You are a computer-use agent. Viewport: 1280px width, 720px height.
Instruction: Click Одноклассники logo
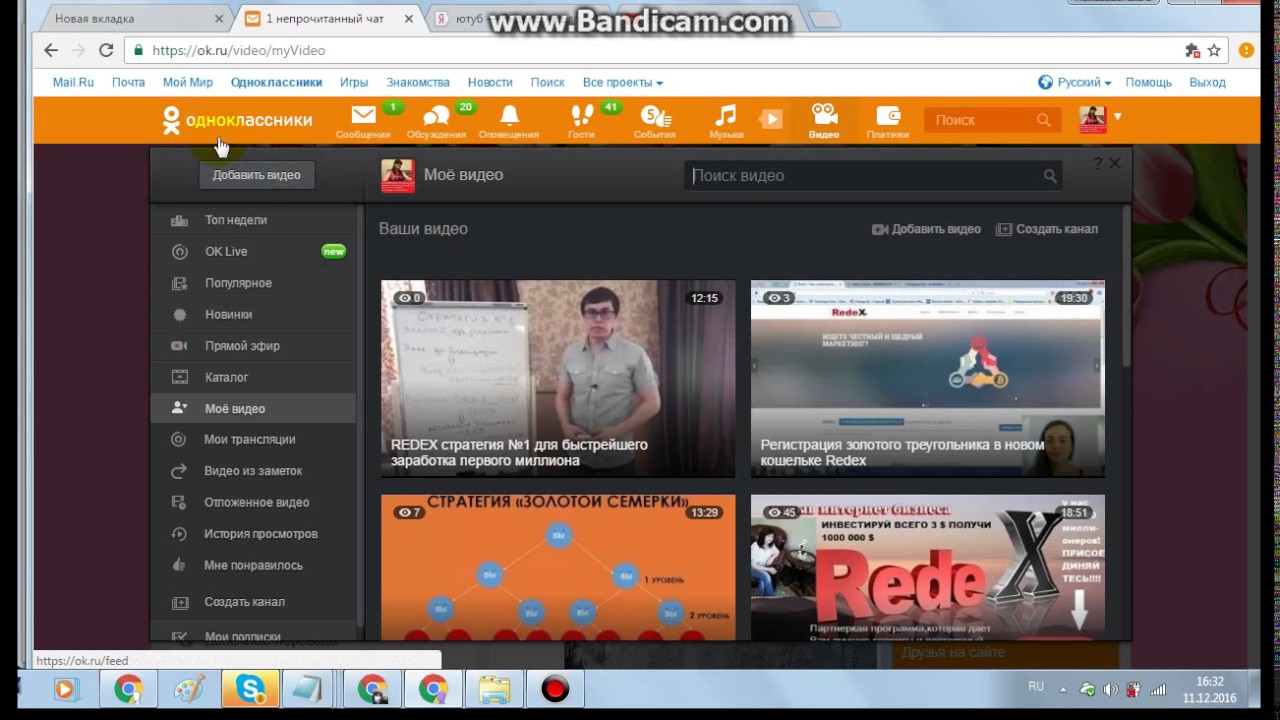point(237,120)
